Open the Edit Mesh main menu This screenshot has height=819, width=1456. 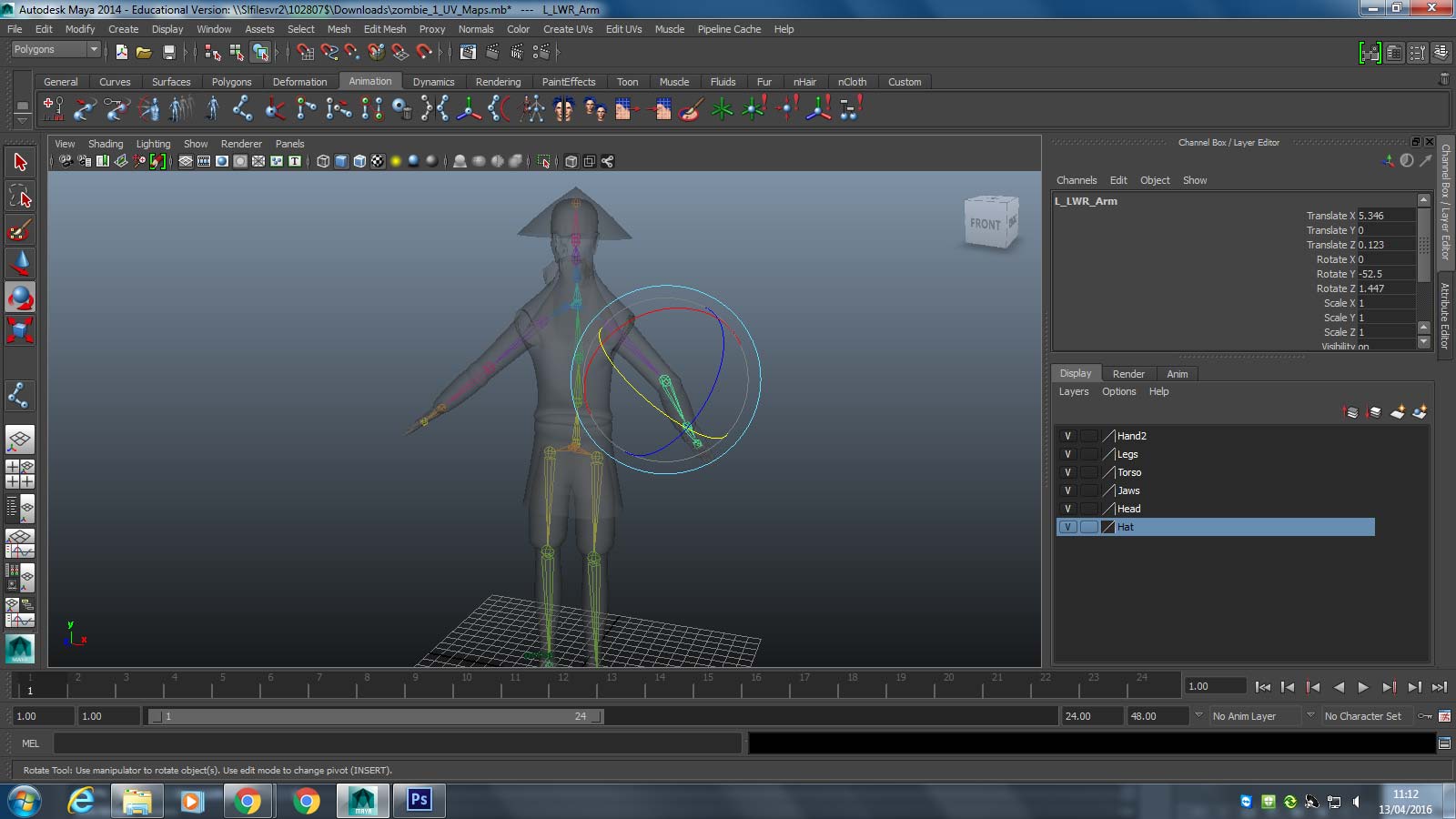coord(385,29)
